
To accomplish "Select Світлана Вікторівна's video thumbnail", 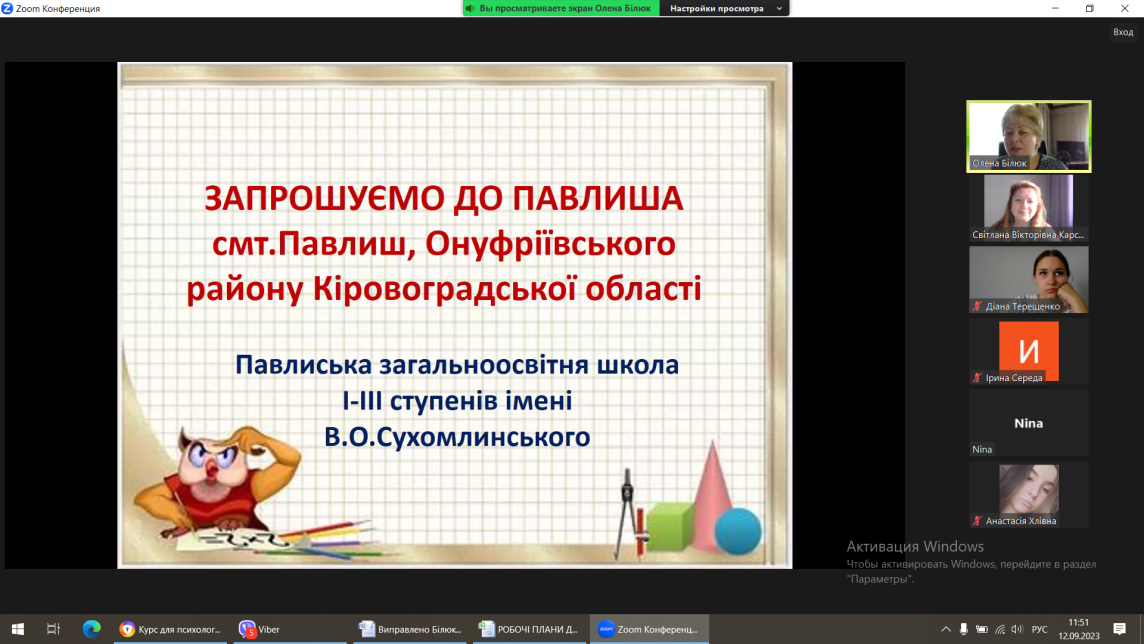I will pos(1028,207).
